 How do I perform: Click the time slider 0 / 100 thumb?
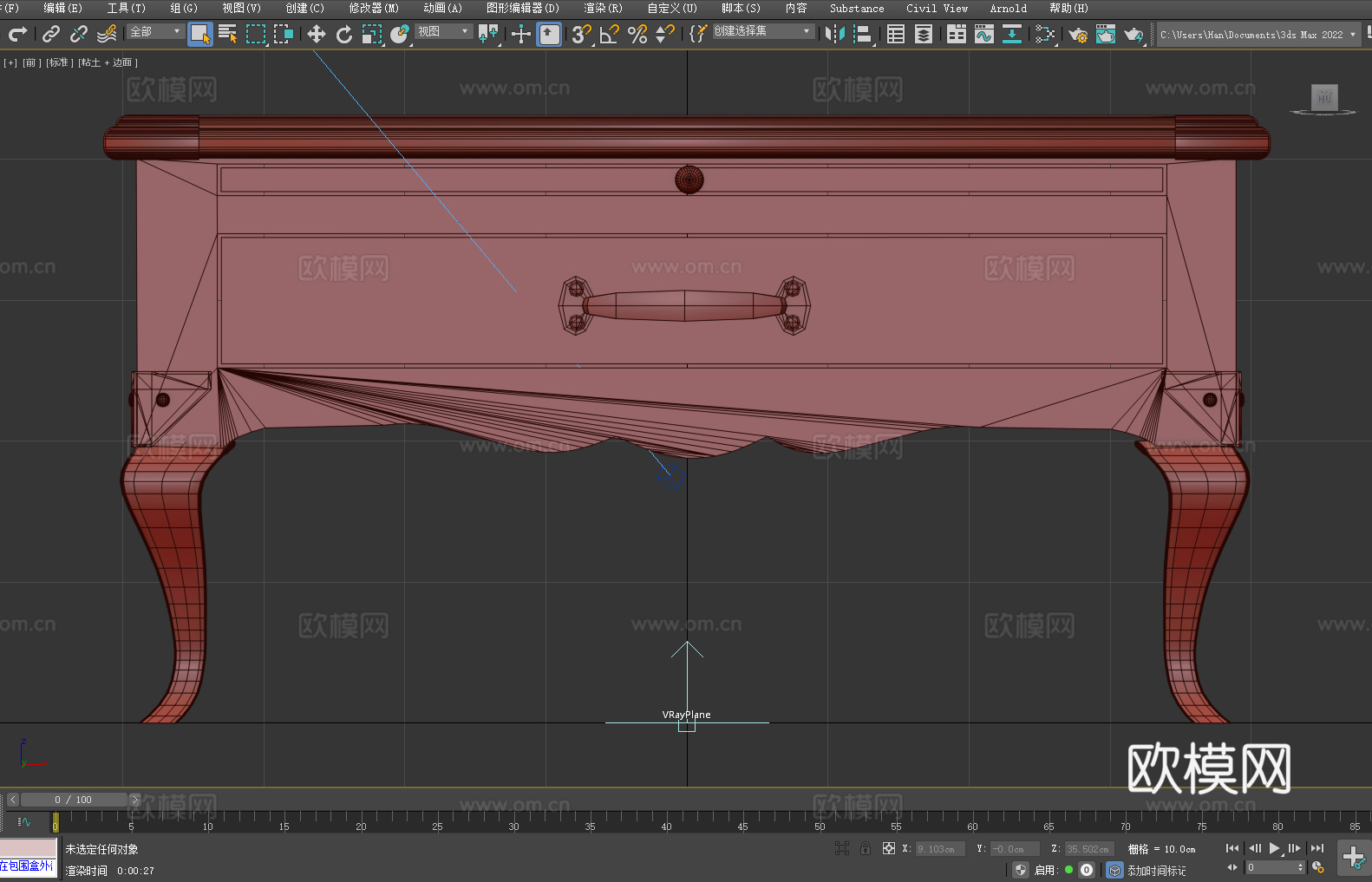(74, 800)
